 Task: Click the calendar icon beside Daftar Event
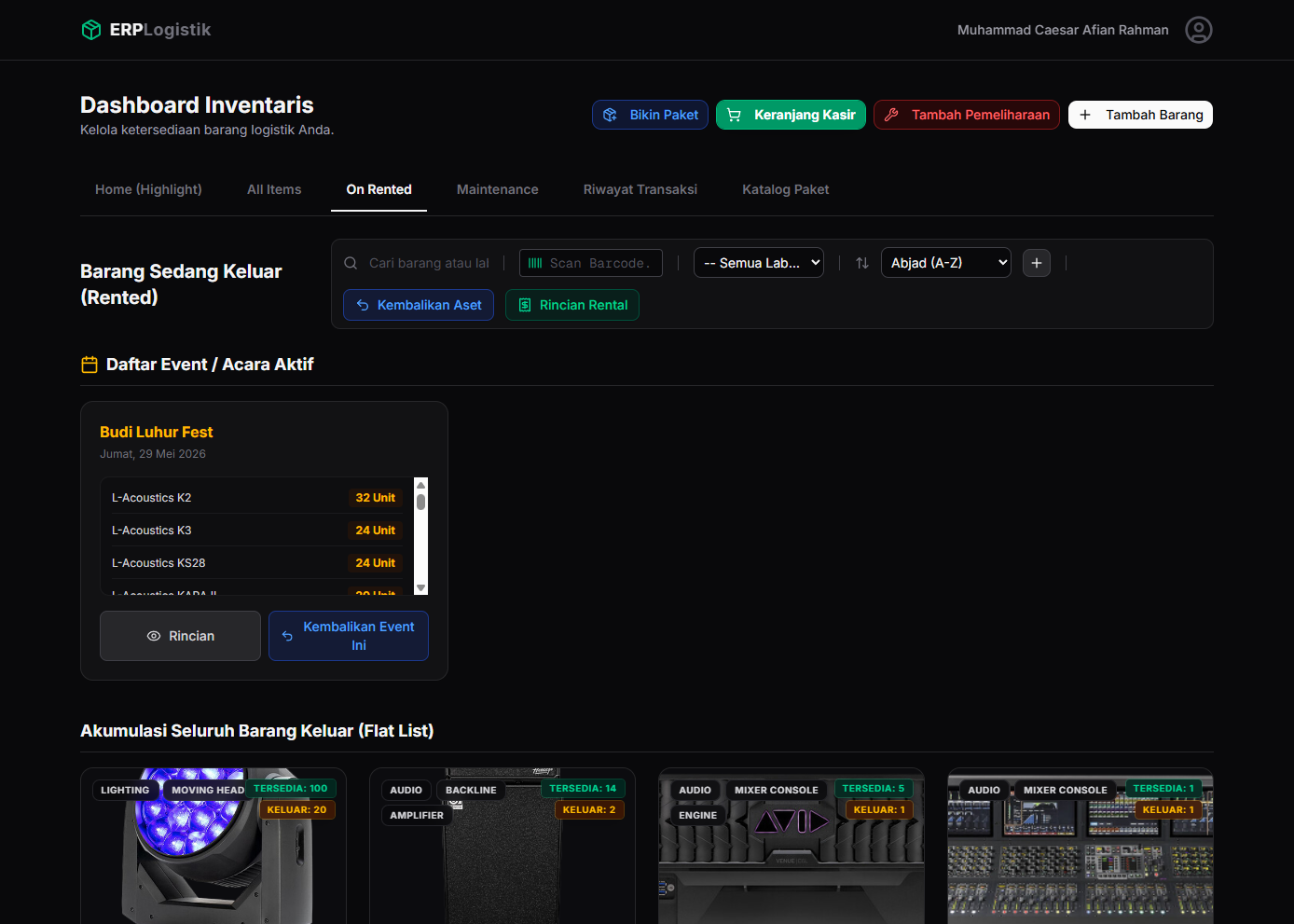pos(89,365)
